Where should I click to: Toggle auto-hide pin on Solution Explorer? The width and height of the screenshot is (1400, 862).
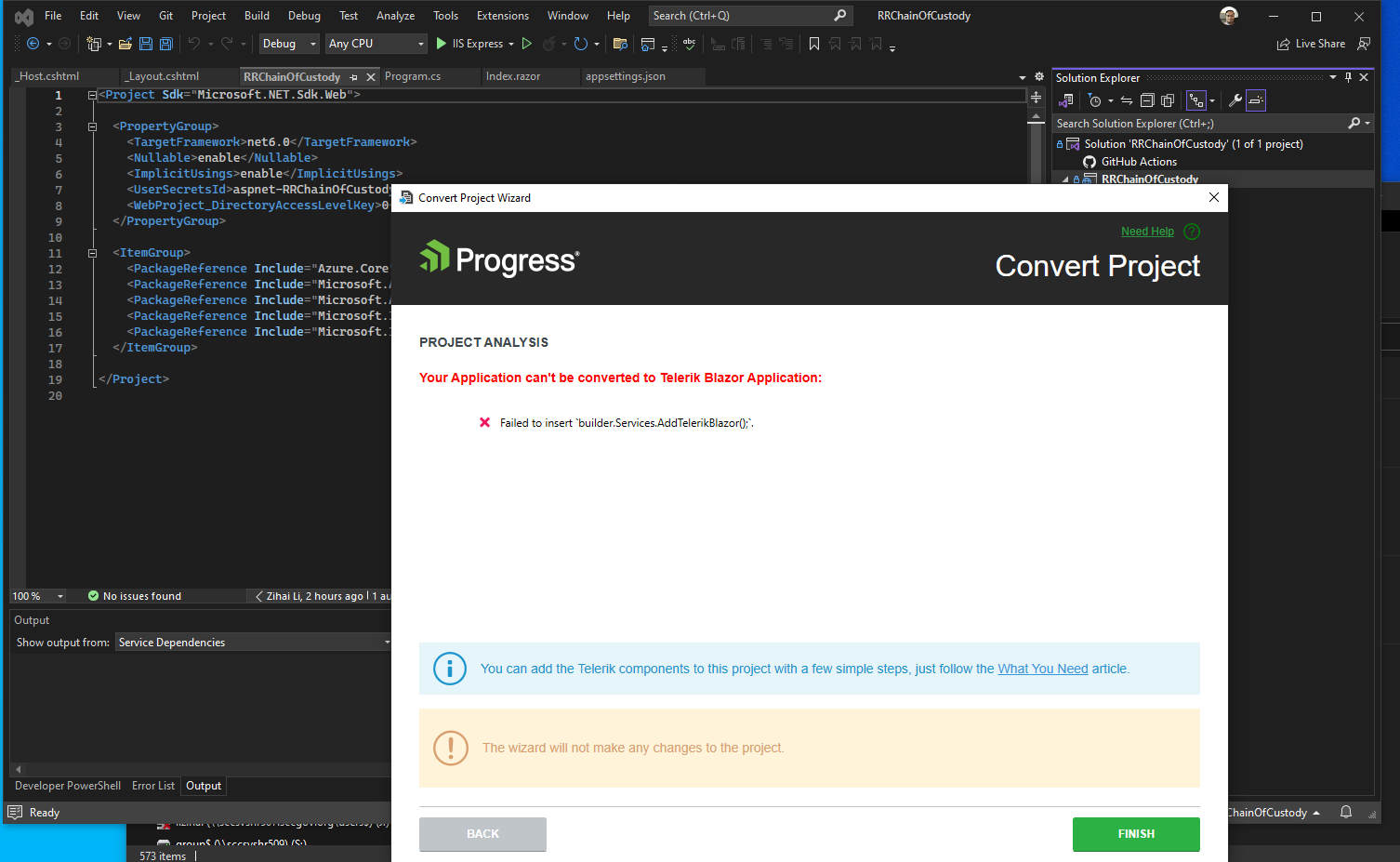(x=1348, y=78)
